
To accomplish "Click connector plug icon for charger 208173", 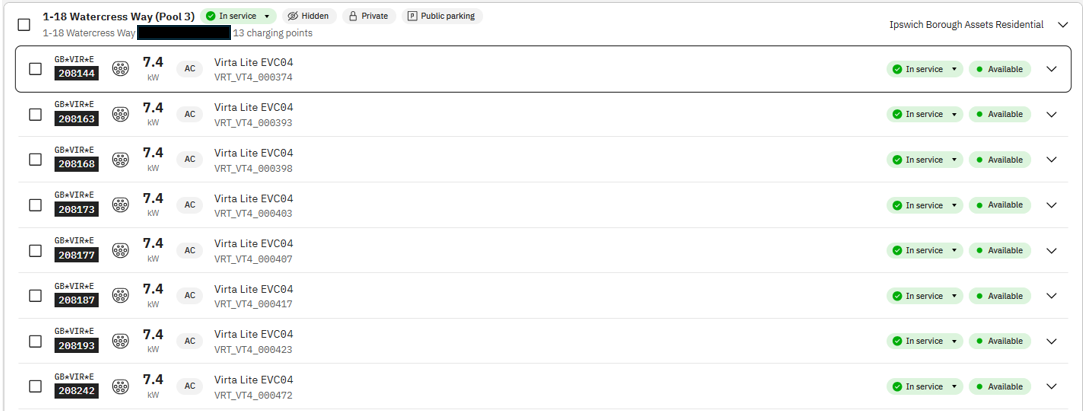I will [x=121, y=205].
